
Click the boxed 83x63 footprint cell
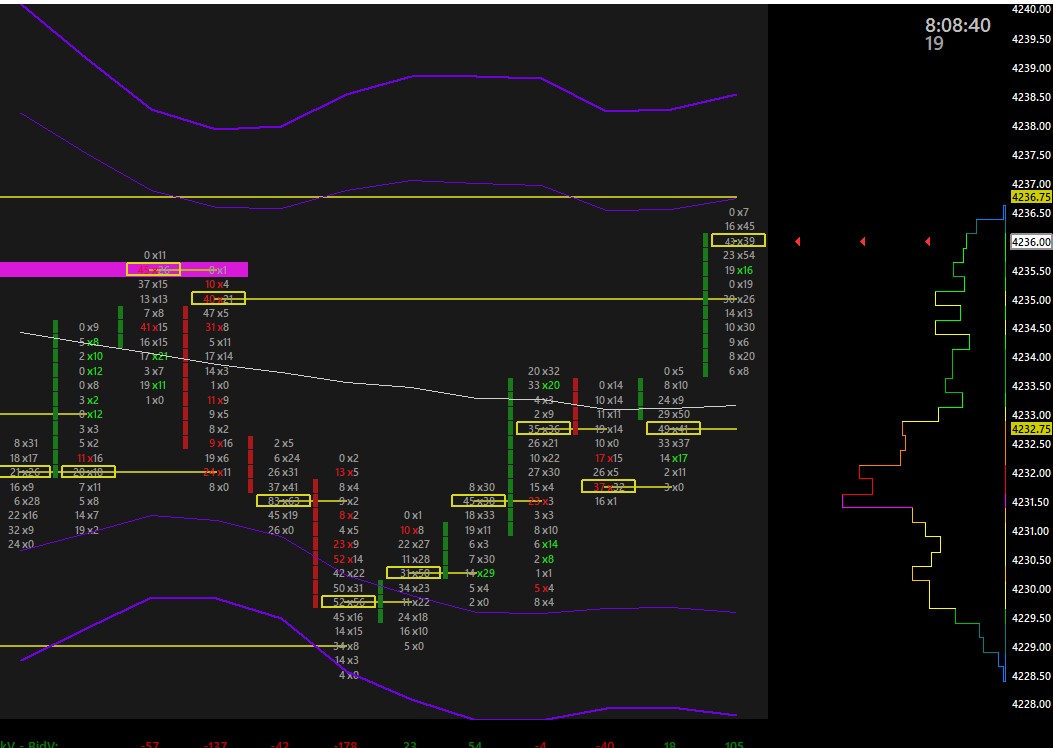283,500
